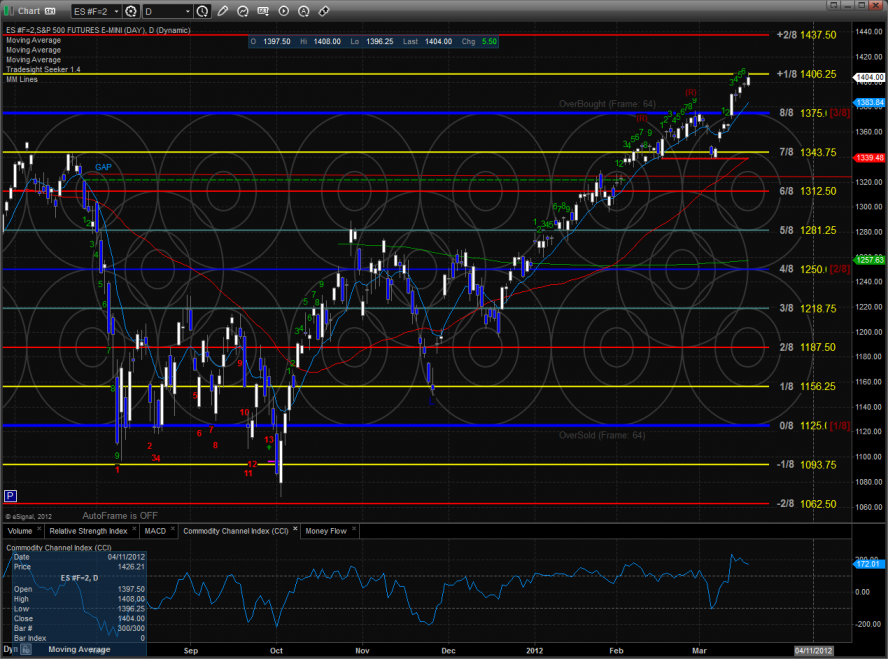
Task: Toggle the AutoFrame is OFF label
Action: 120,515
